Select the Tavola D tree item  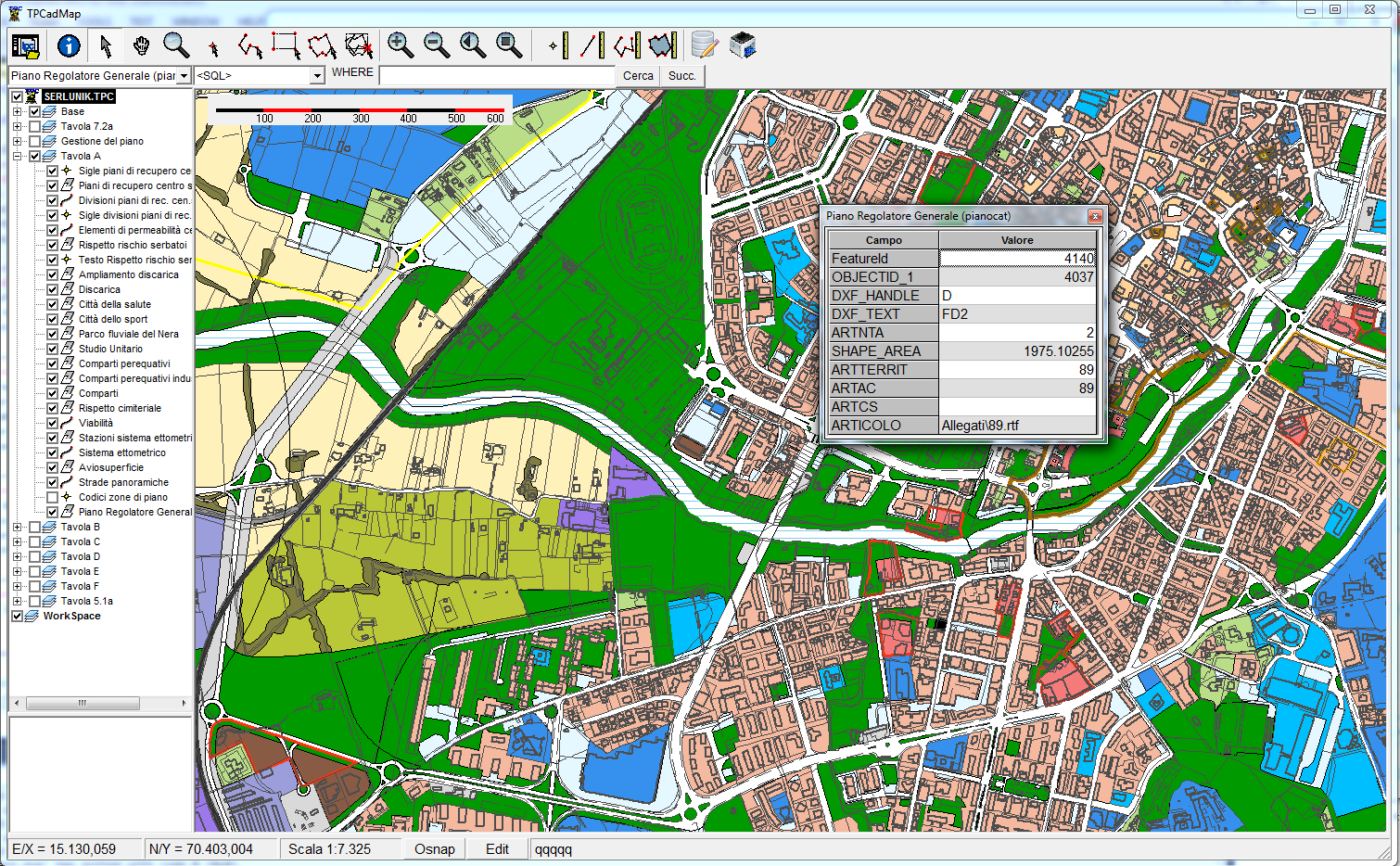81,556
